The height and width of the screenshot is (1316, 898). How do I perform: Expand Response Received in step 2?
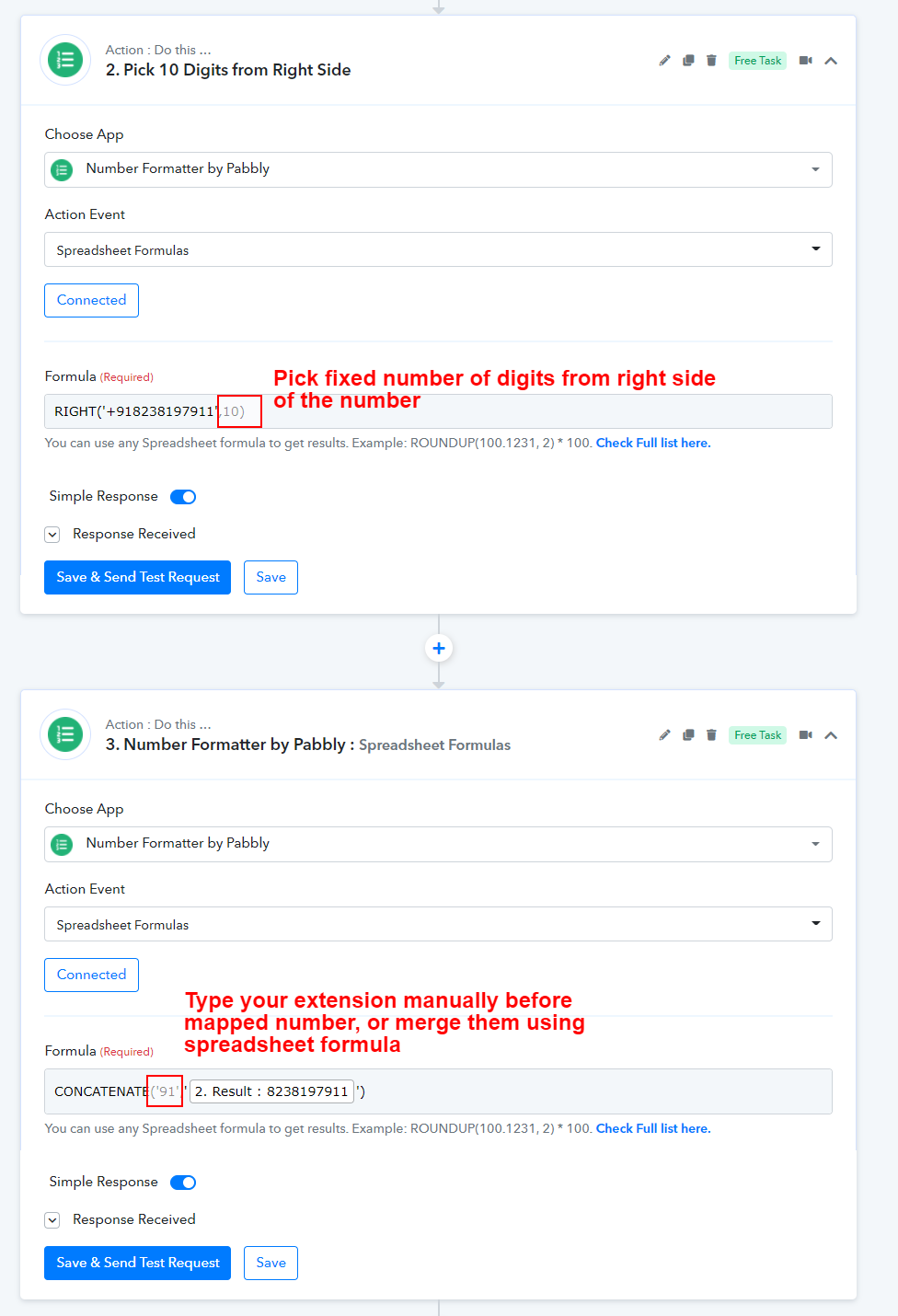click(52, 535)
